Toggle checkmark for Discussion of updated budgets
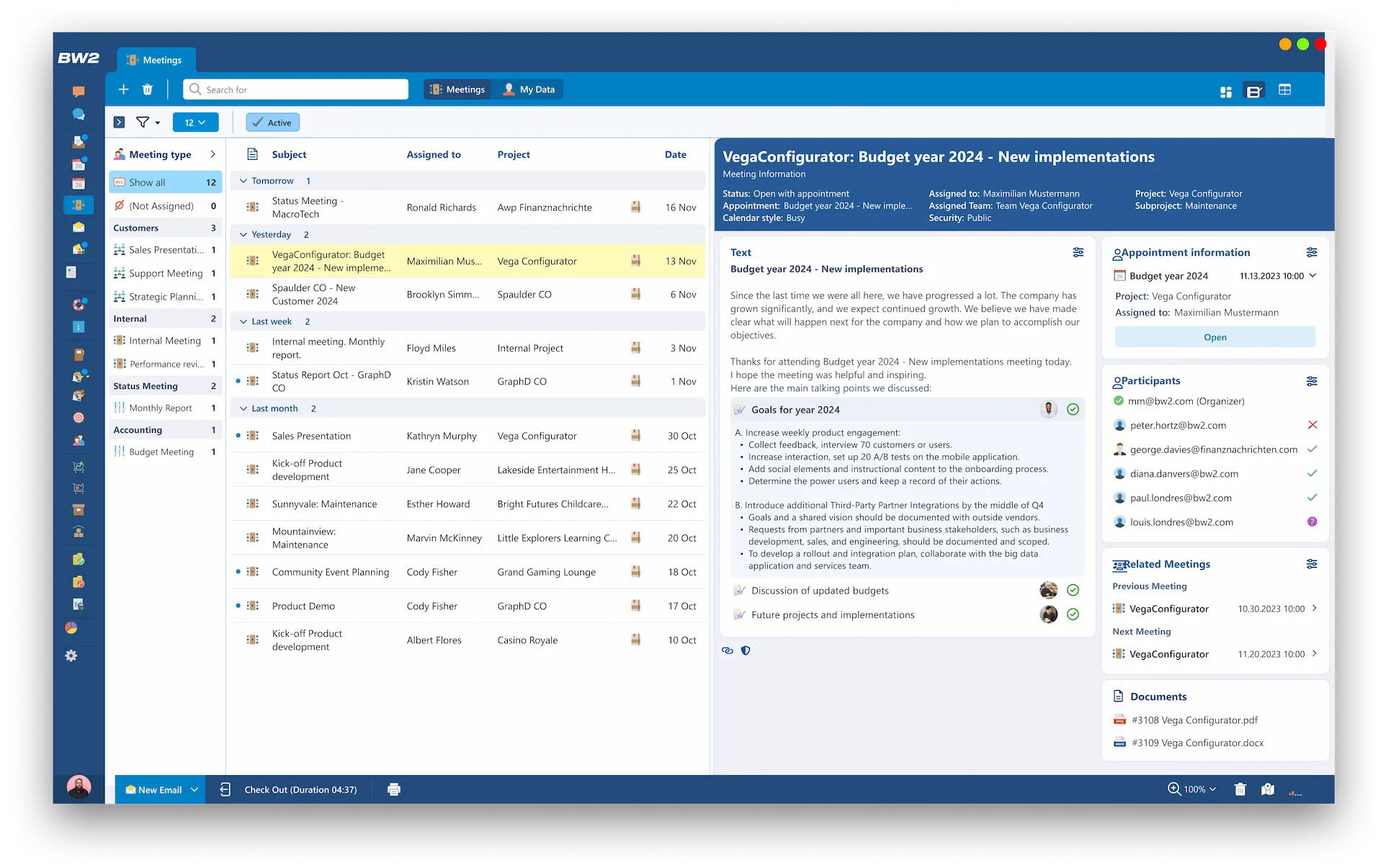 point(1073,591)
